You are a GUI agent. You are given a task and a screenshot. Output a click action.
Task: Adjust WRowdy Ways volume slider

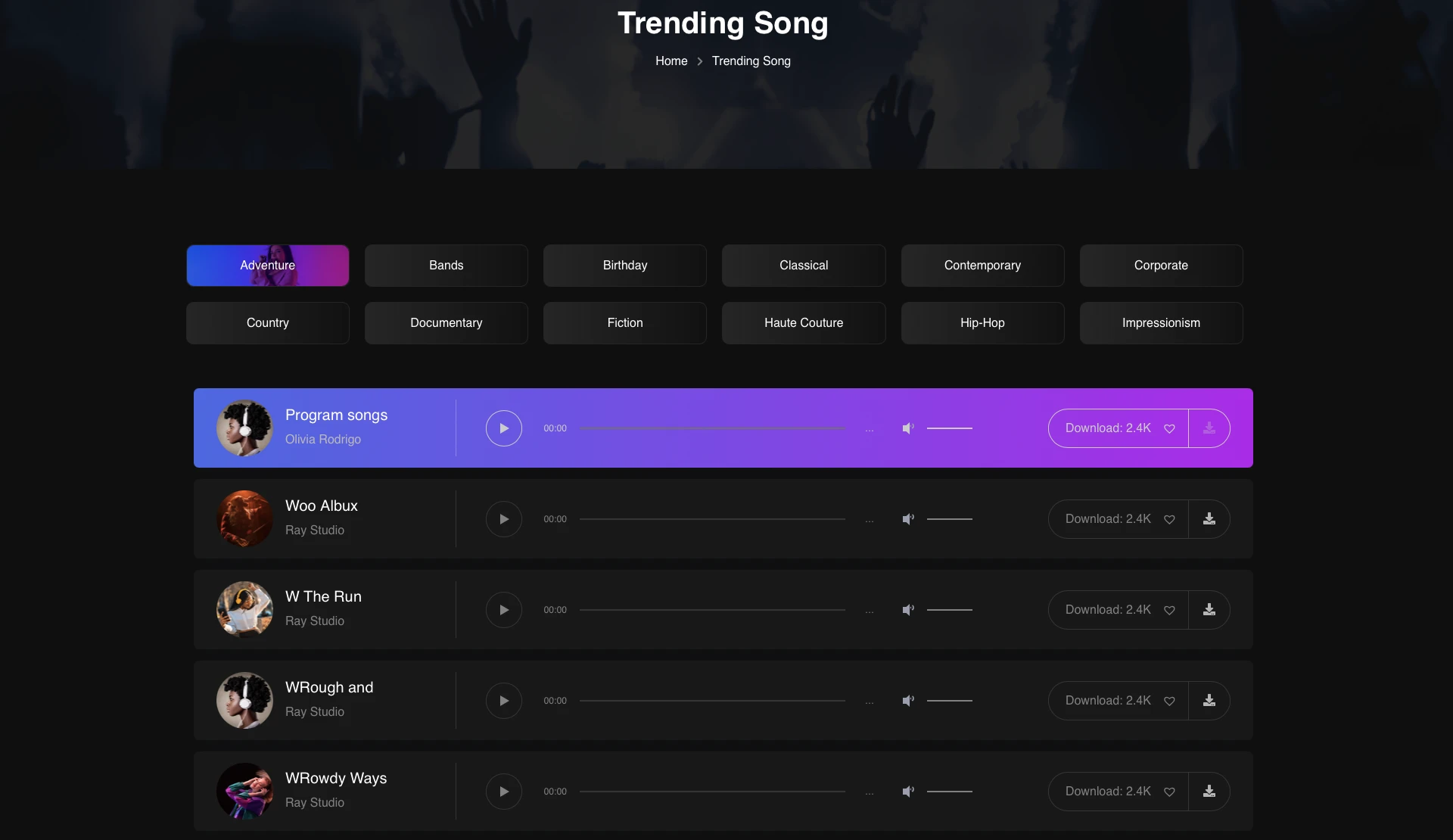(x=950, y=792)
